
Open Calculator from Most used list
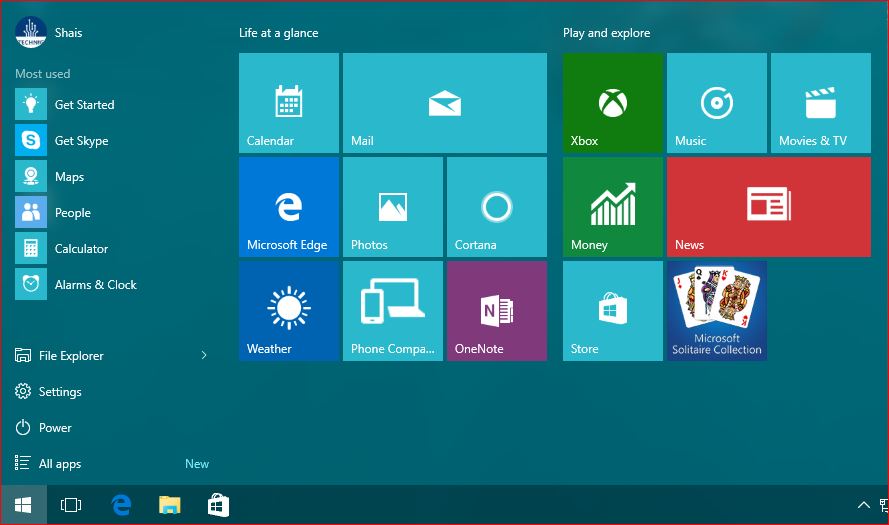[111, 248]
